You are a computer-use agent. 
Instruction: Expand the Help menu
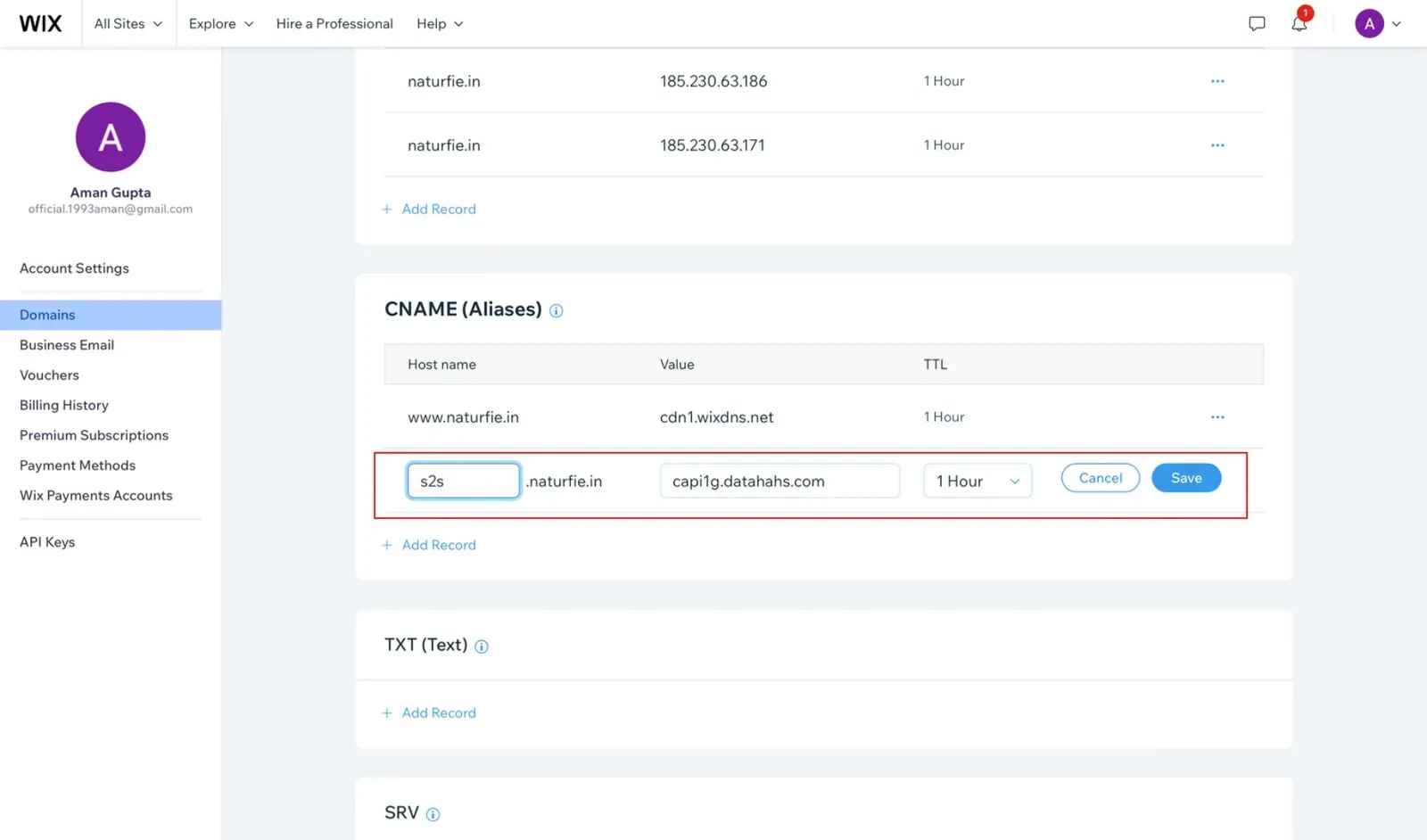(440, 24)
